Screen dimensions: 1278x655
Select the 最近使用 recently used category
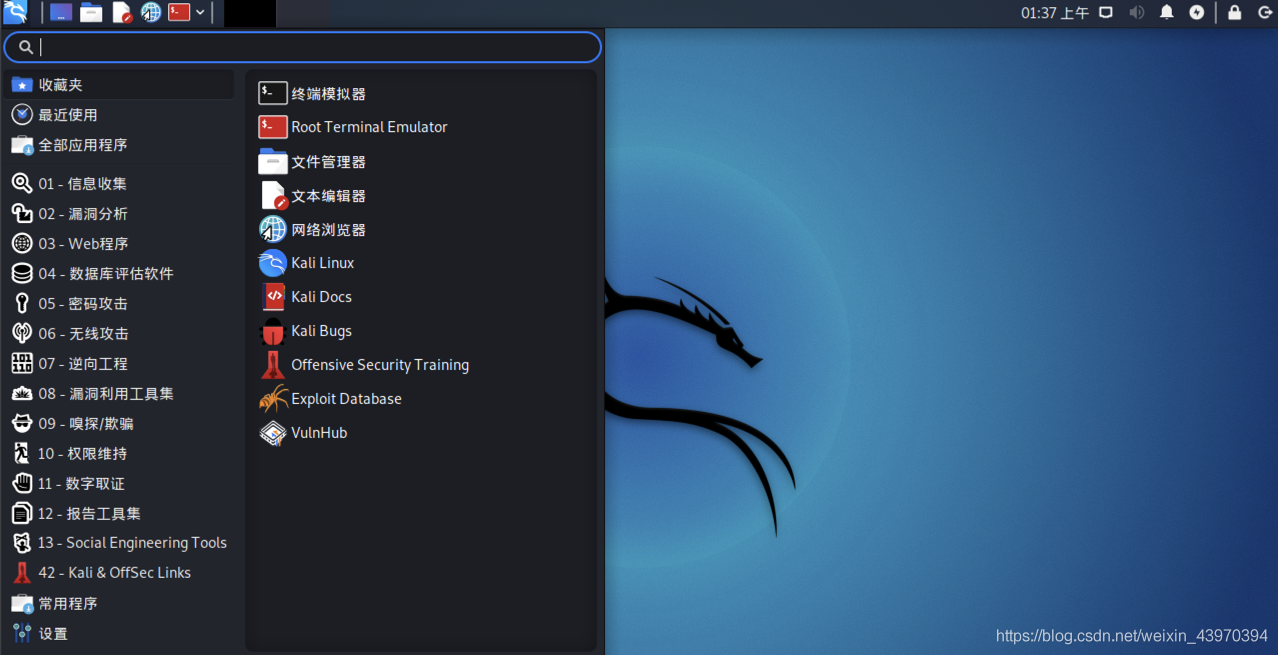point(121,115)
